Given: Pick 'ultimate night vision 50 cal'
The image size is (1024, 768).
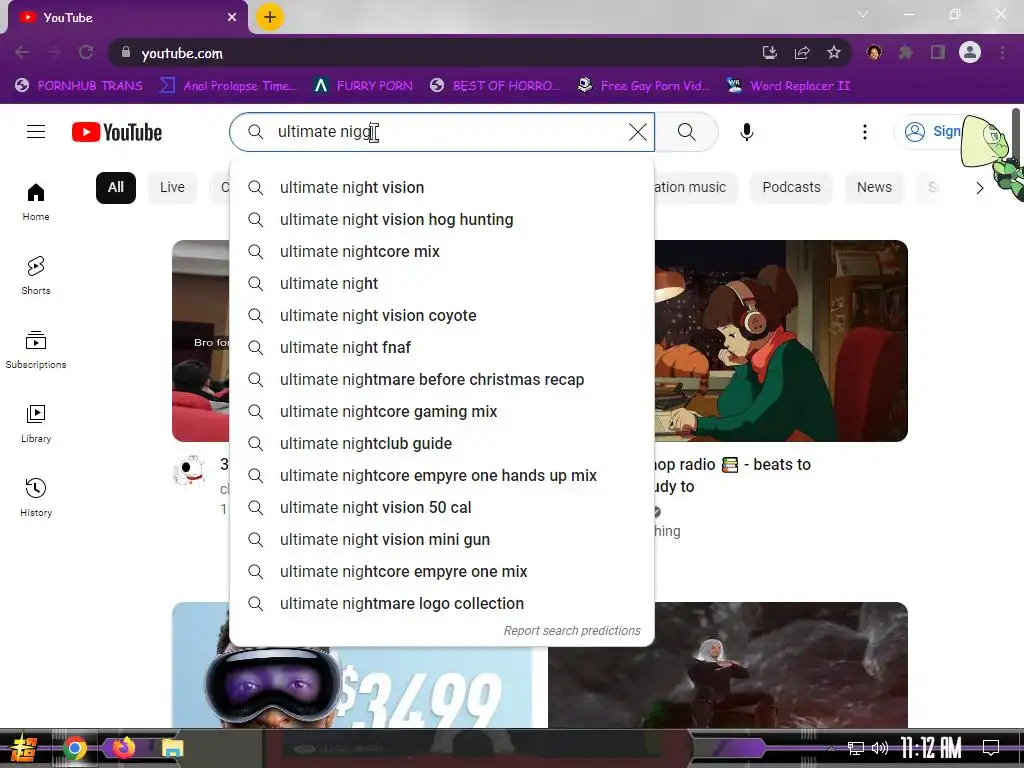Looking at the screenshot, I should pos(442,507).
